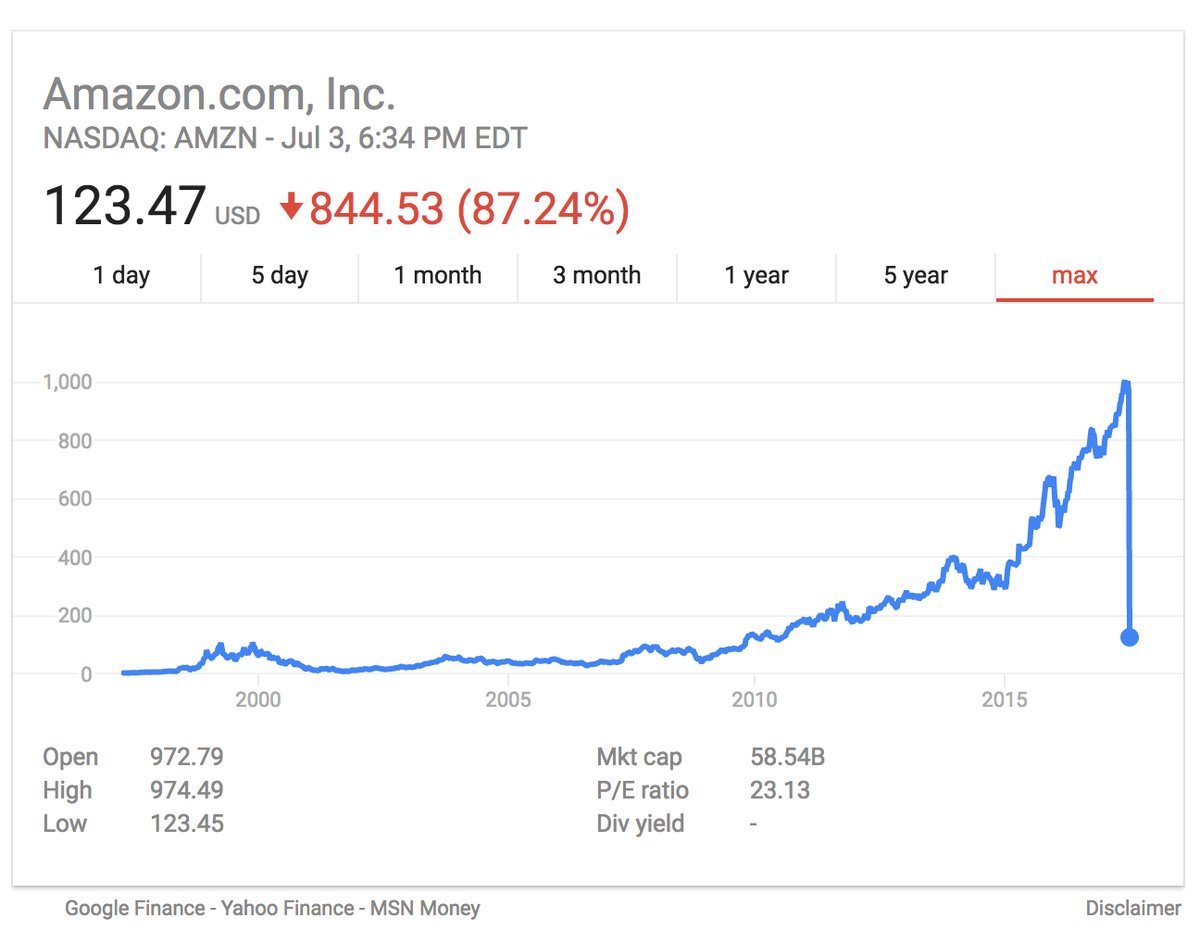Click the 58.54B market cap value
1200x943 pixels.
[x=787, y=757]
